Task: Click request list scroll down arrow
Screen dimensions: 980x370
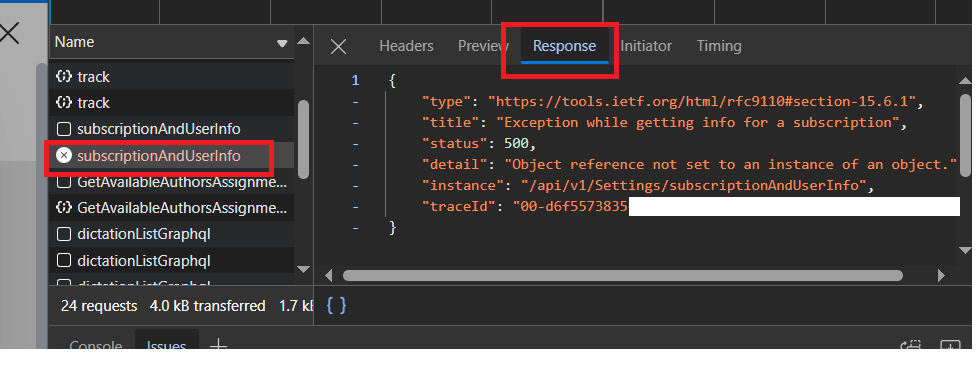Action: tap(303, 269)
